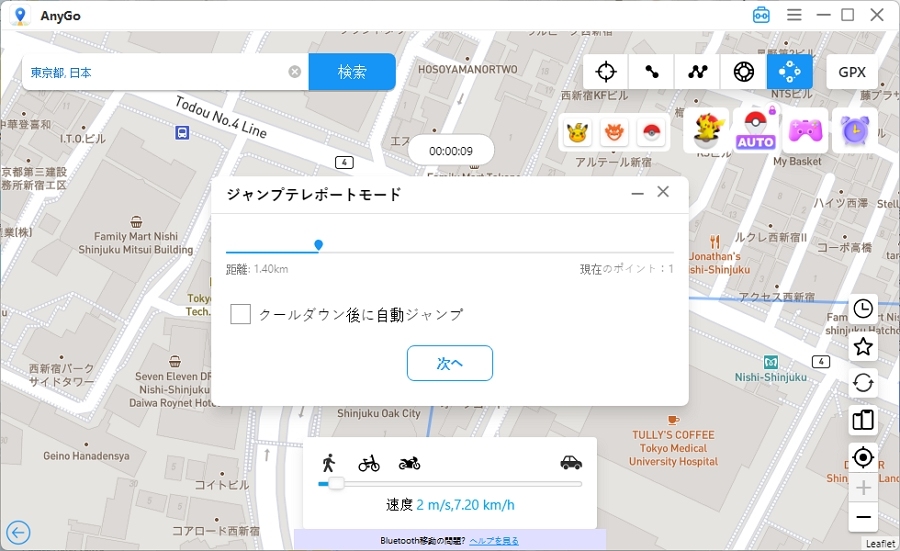
Task: Click the 次へ button
Action: (449, 363)
